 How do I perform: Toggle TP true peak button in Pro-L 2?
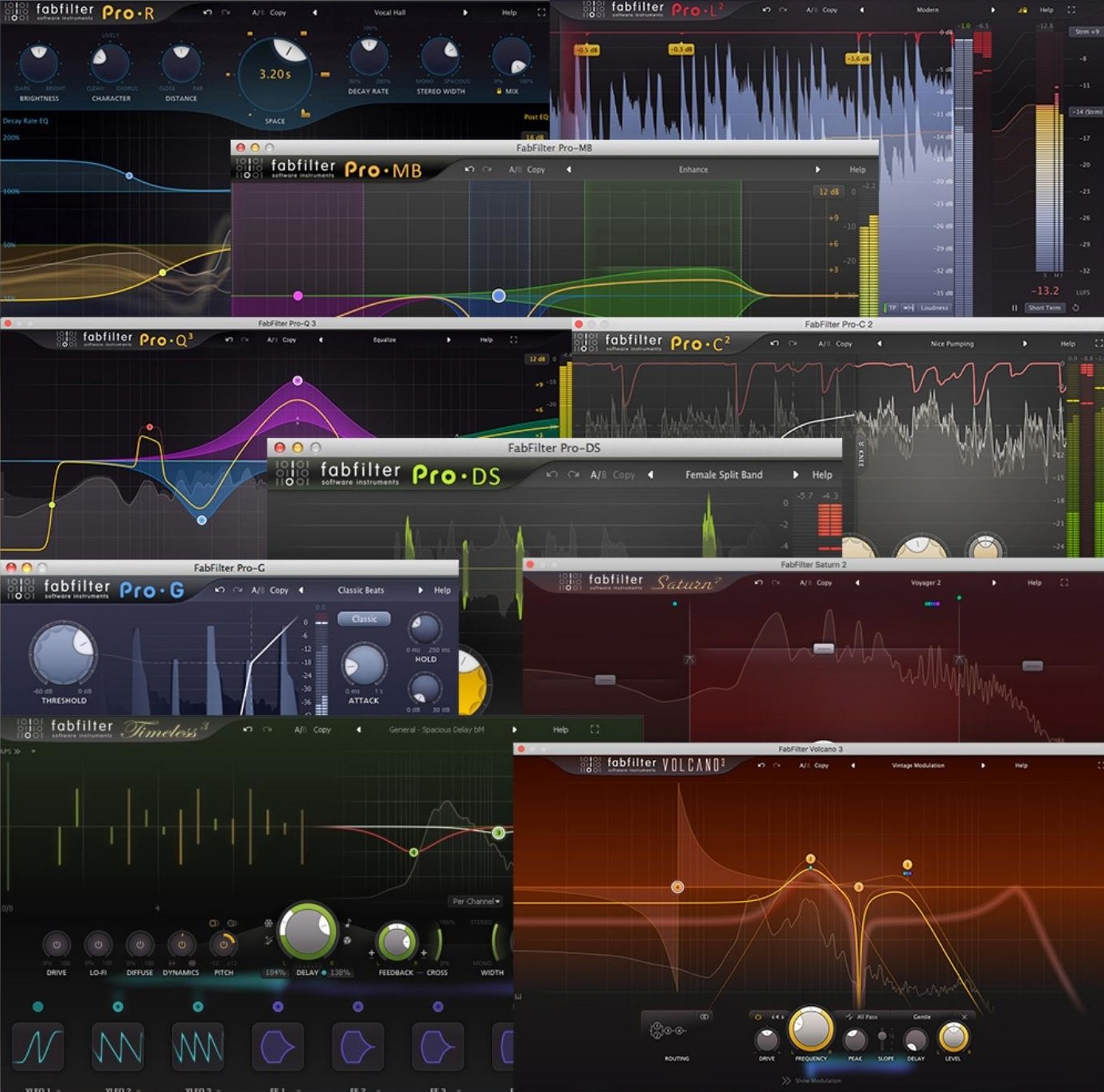(x=892, y=307)
